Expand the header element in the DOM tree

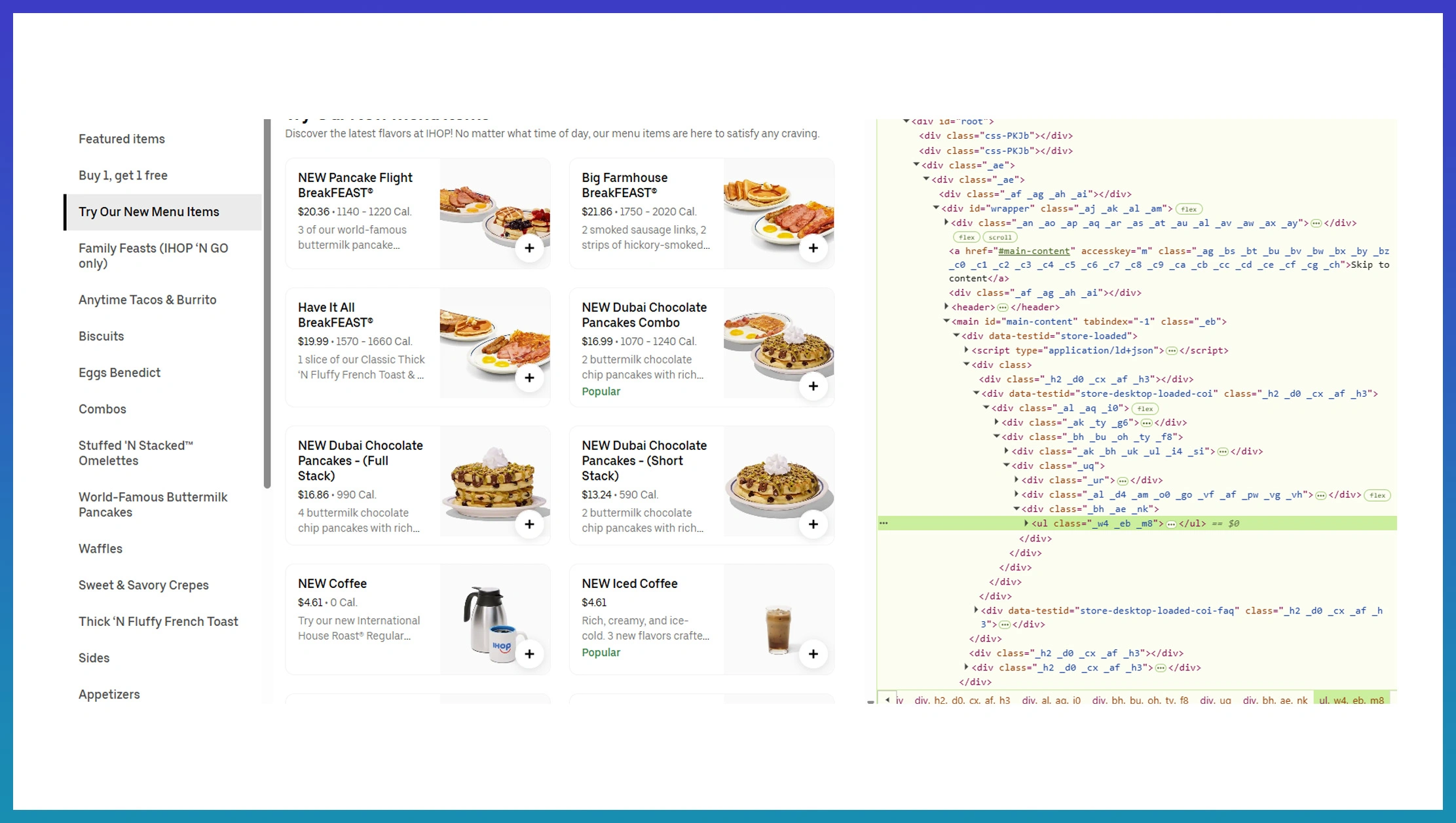click(946, 306)
